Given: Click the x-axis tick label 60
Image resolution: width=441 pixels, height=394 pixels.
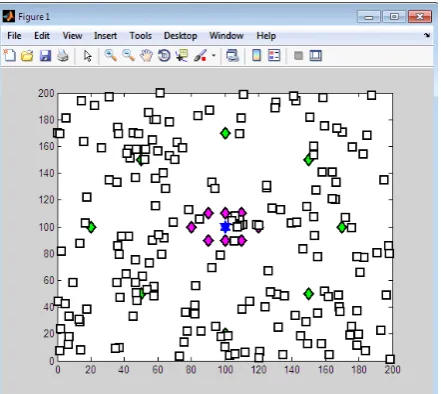Looking at the screenshot, I should tap(158, 369).
